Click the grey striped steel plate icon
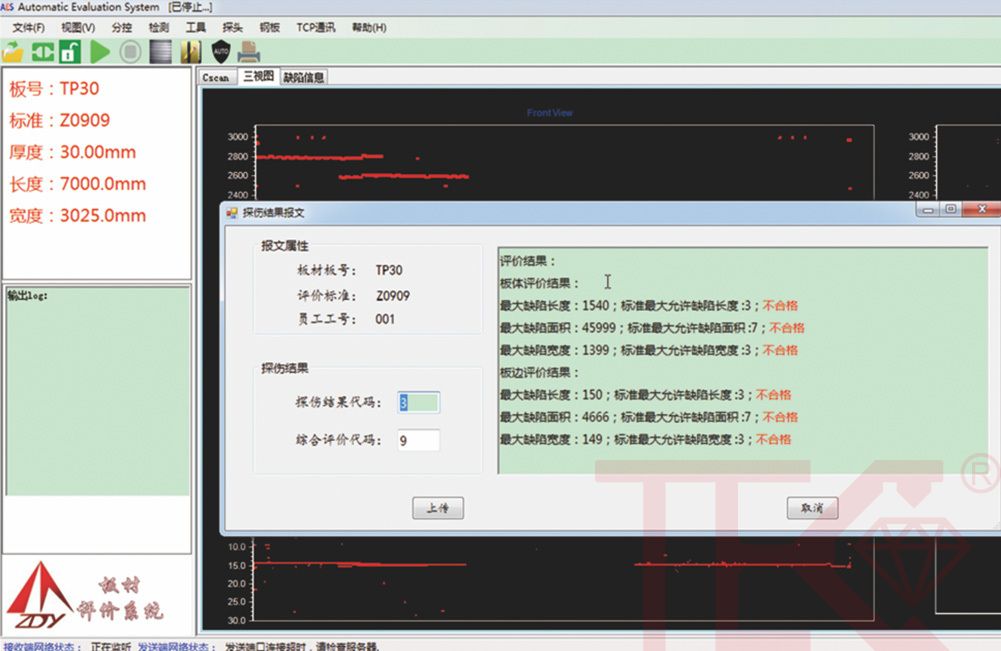Screen dimensions: 1001x651 pos(160,51)
